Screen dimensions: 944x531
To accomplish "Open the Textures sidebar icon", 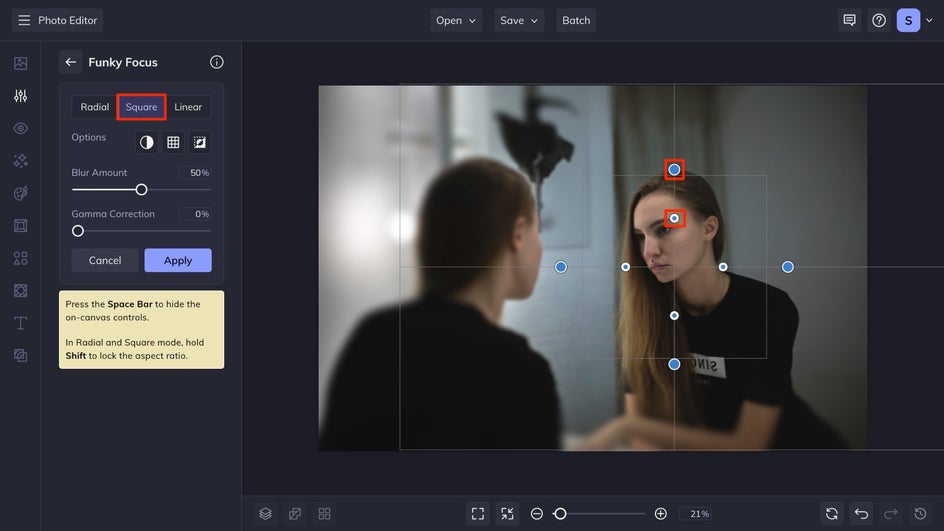I will 20,356.
